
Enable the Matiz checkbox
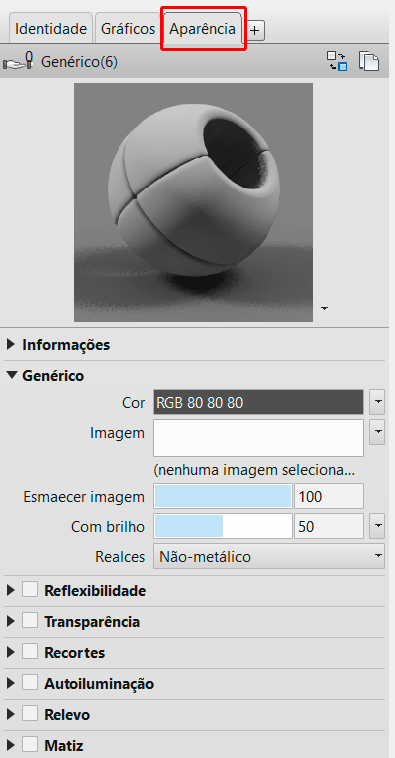(30, 744)
